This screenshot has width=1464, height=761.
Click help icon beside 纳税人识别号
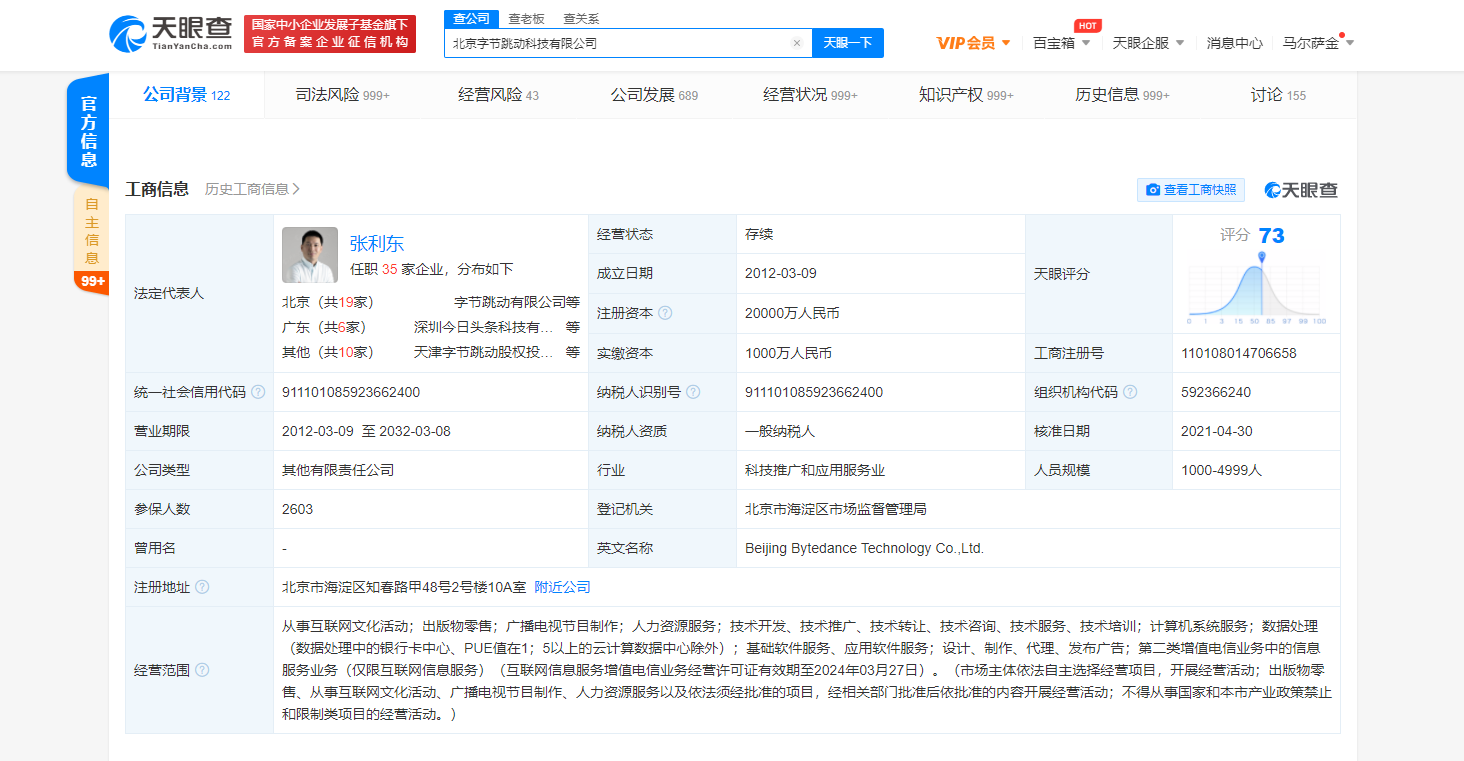click(693, 392)
